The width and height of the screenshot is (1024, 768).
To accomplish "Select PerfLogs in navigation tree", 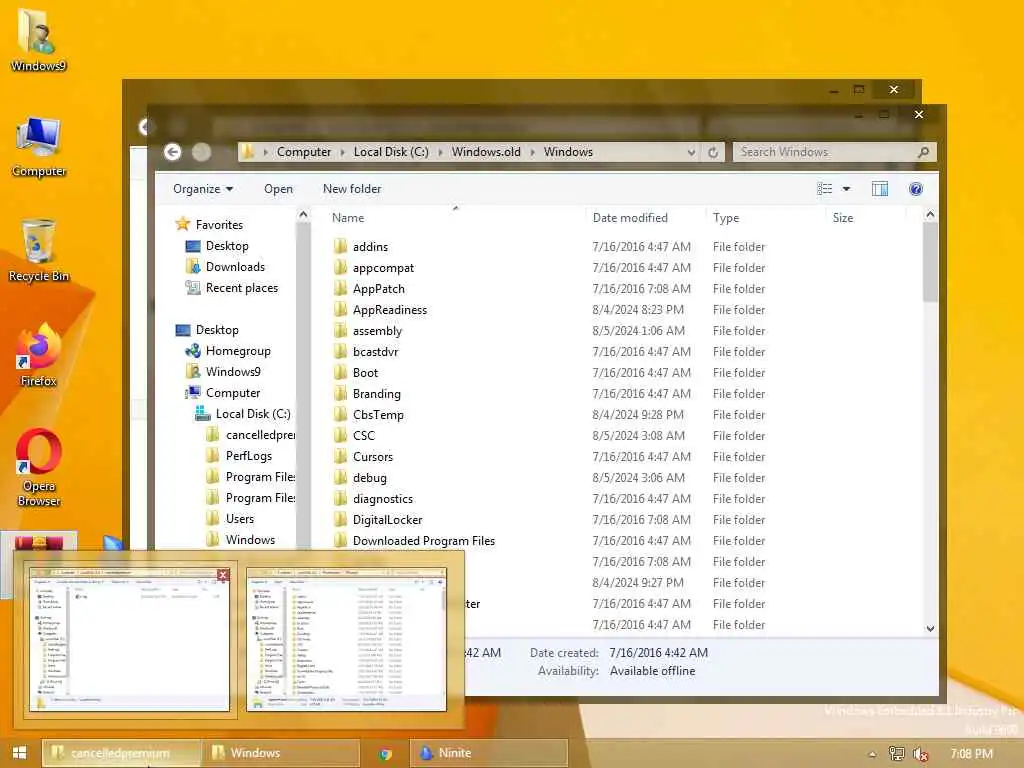I will pos(249,456).
